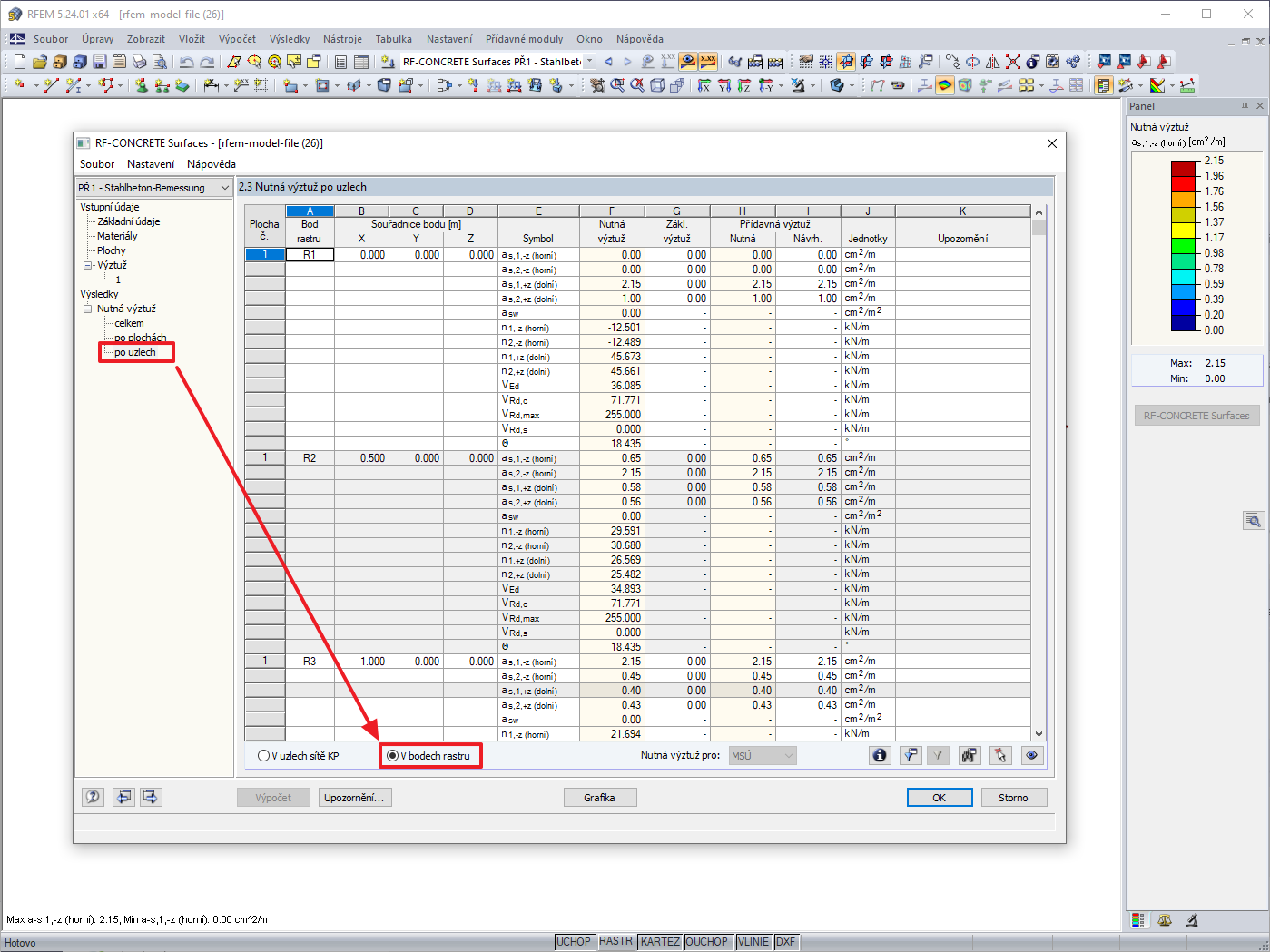This screenshot has height=952, width=1270.
Task: Open info icon in dialog toolbar
Action: (x=880, y=755)
